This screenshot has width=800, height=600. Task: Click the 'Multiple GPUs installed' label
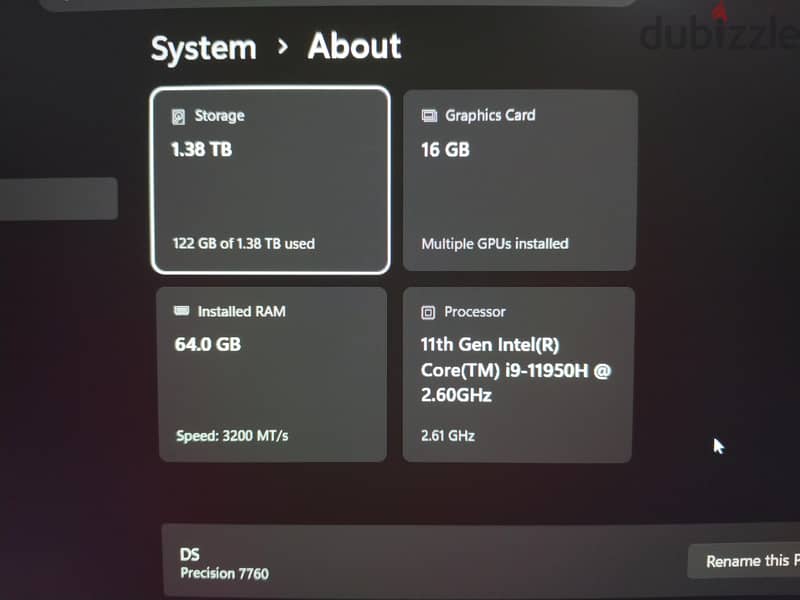(494, 244)
